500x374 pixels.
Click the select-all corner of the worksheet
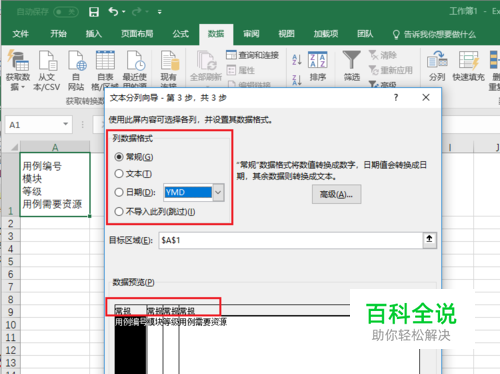coord(13,147)
